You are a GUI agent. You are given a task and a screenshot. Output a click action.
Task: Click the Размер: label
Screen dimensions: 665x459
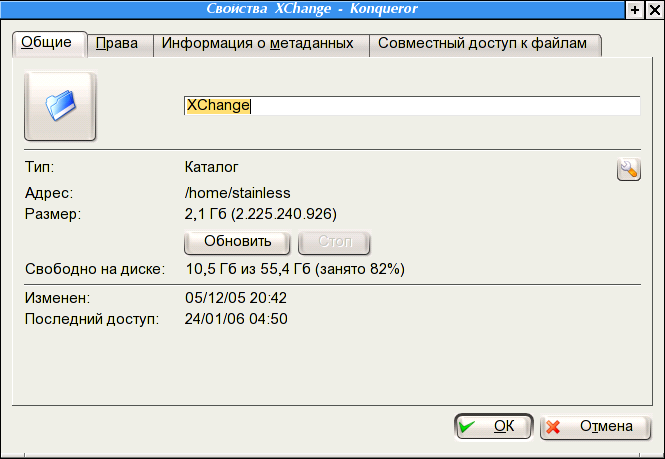[53, 214]
